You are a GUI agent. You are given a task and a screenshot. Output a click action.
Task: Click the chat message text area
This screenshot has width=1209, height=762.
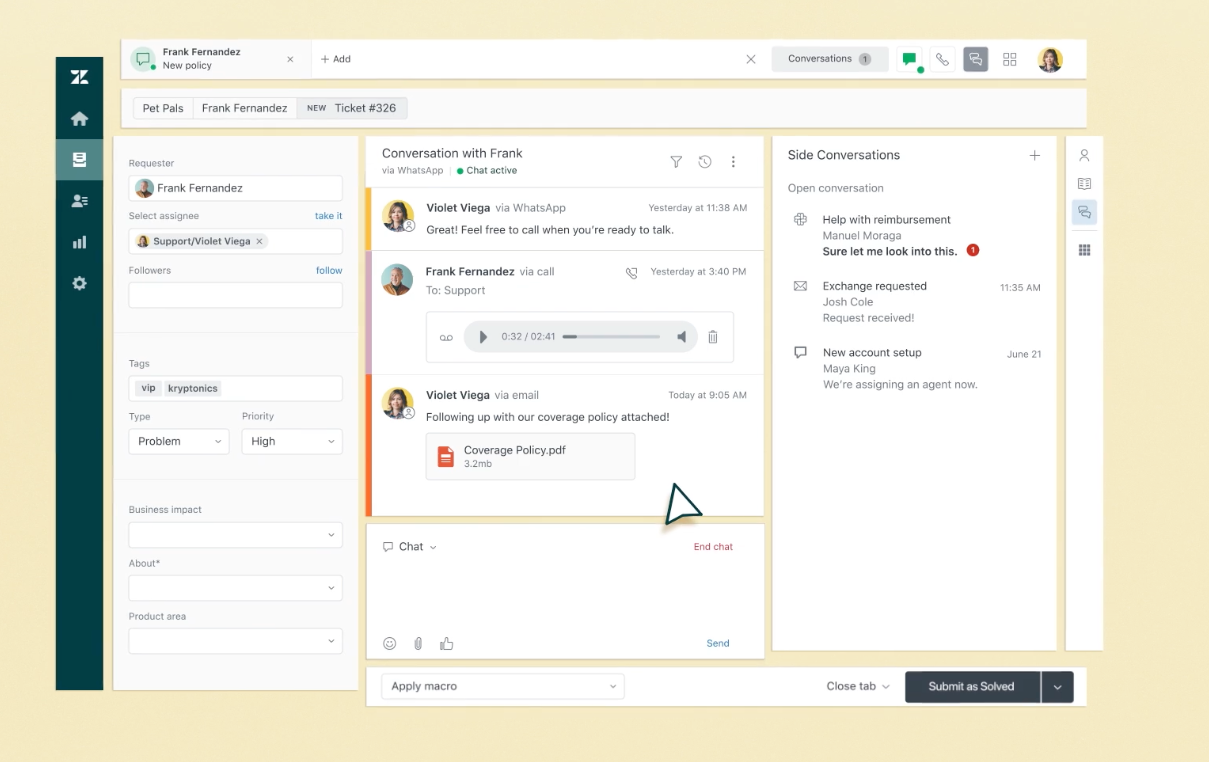click(565, 594)
